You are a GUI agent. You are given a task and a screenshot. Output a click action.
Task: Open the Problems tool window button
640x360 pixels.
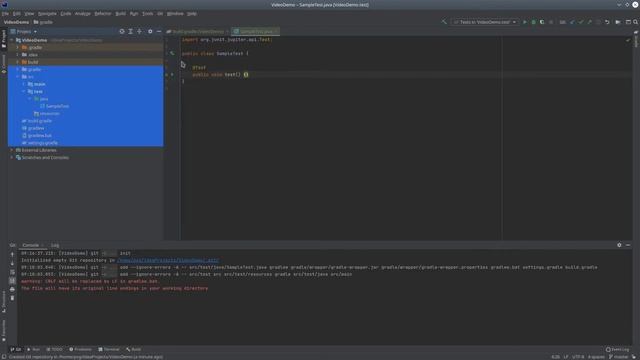(80, 349)
